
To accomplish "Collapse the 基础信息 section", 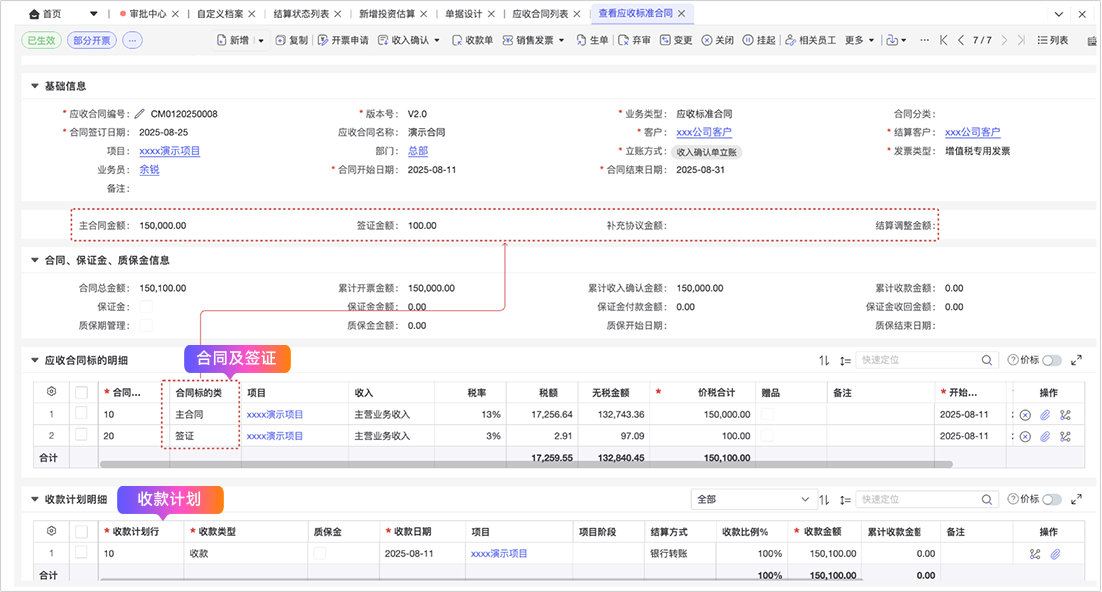I will 36,86.
